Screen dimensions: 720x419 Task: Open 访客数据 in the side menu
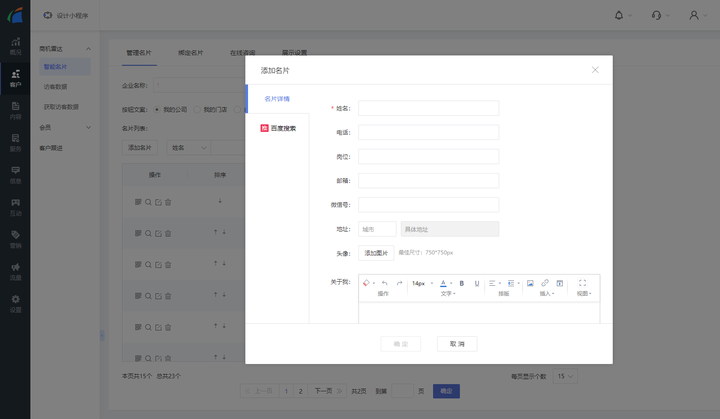56,87
